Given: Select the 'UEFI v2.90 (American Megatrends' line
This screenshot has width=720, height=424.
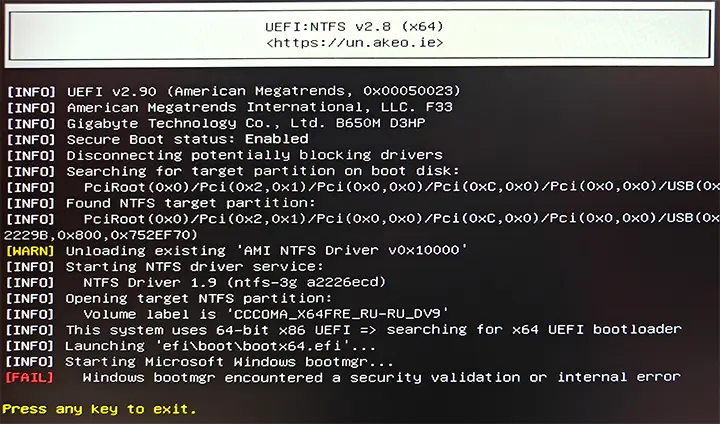Looking at the screenshot, I should 264,91.
